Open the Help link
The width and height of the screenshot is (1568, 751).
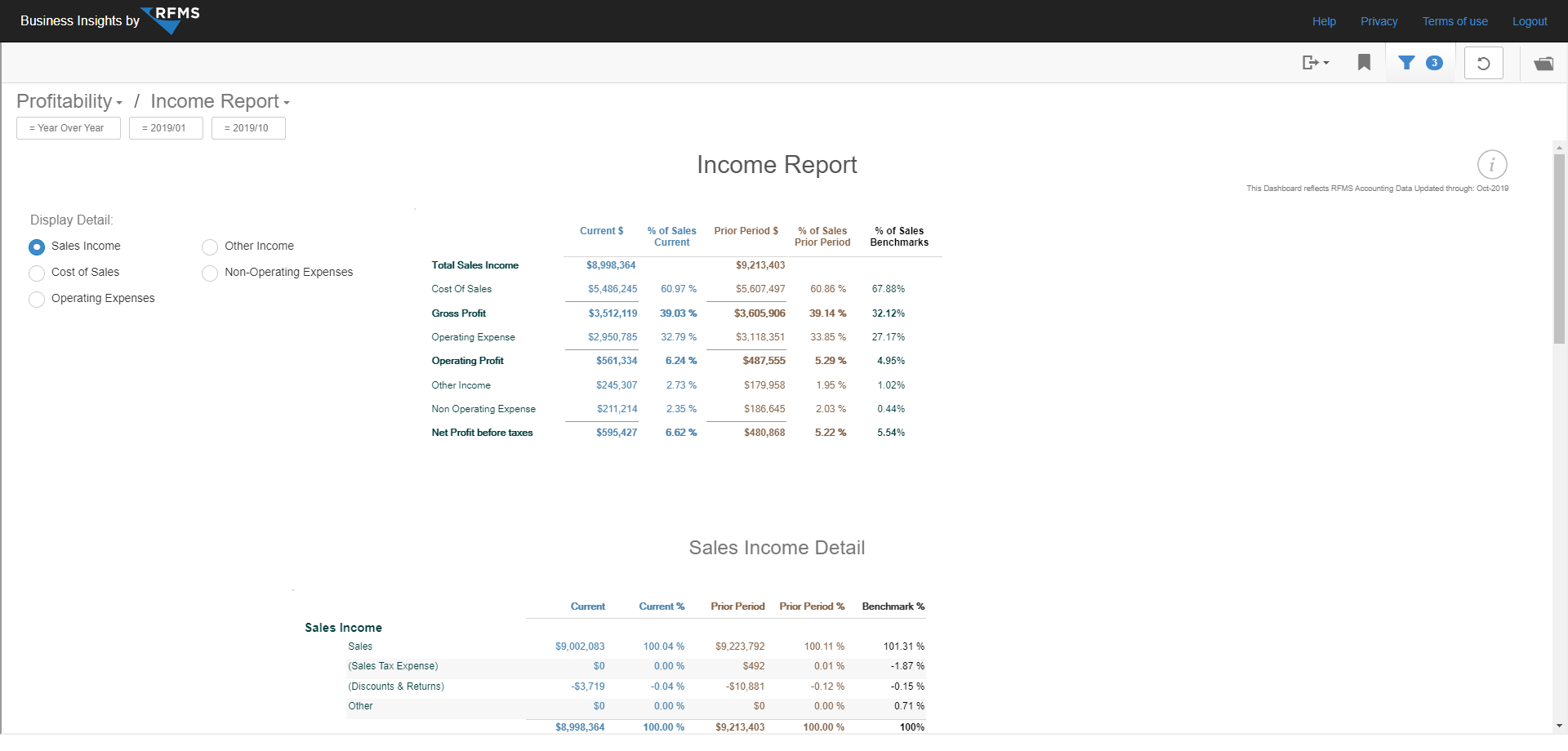(x=1324, y=21)
